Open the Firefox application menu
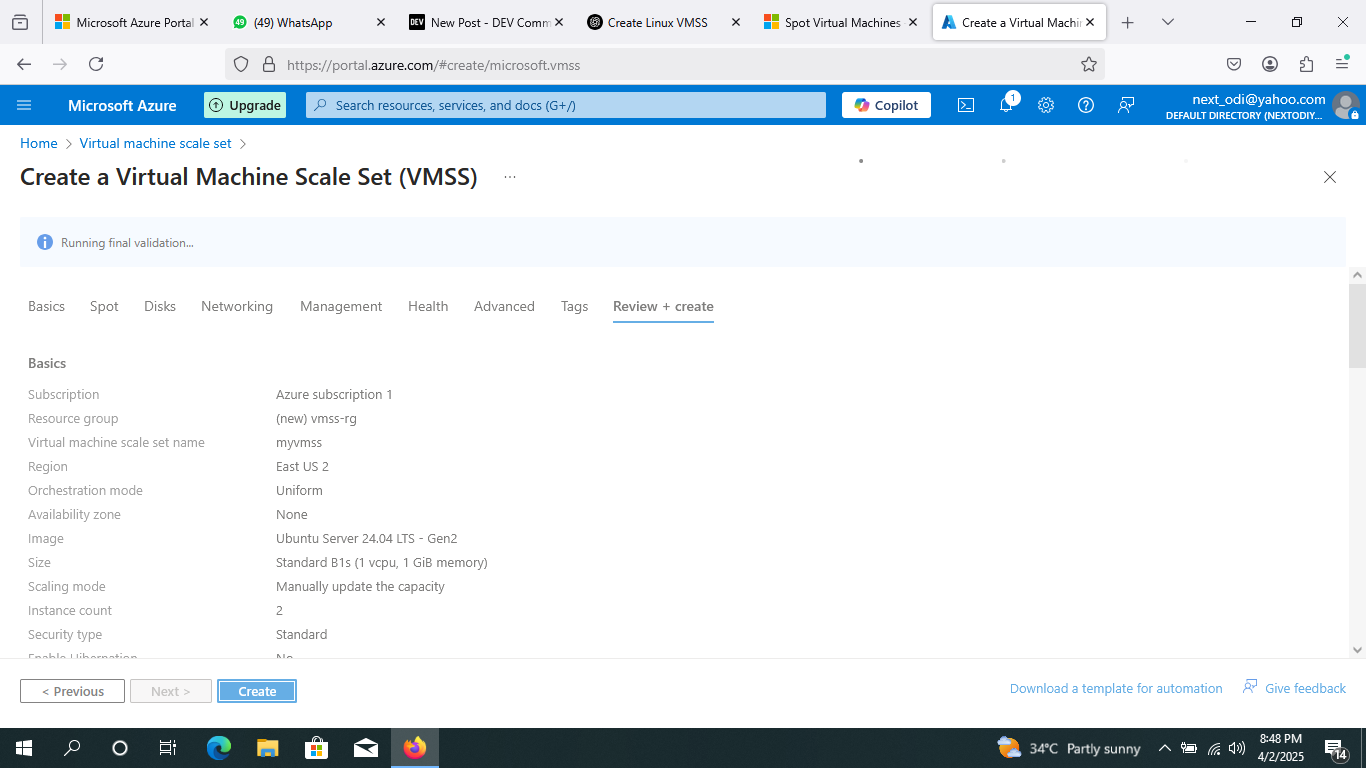1366x768 pixels. tap(1342, 64)
